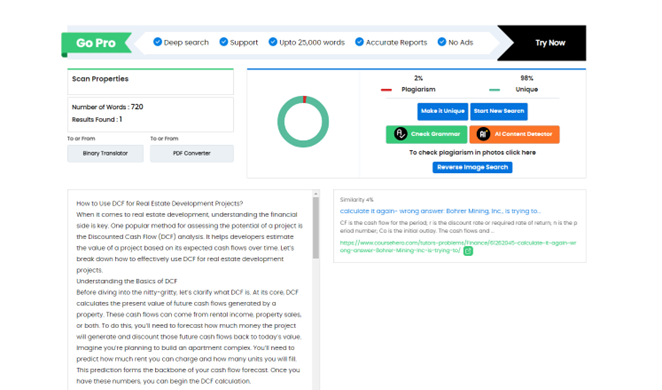
Task: Click the Upto 25,000 words checkmark icon
Action: coord(273,42)
